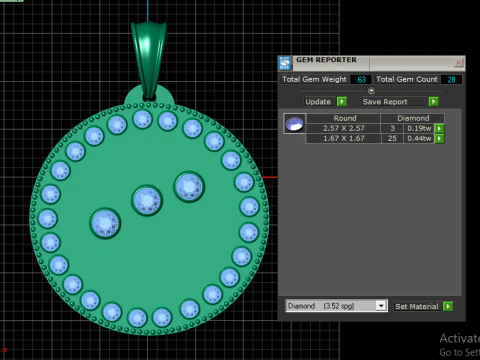Click the 0.44tw weight cell
Screen dimensions: 480x360
419,138
